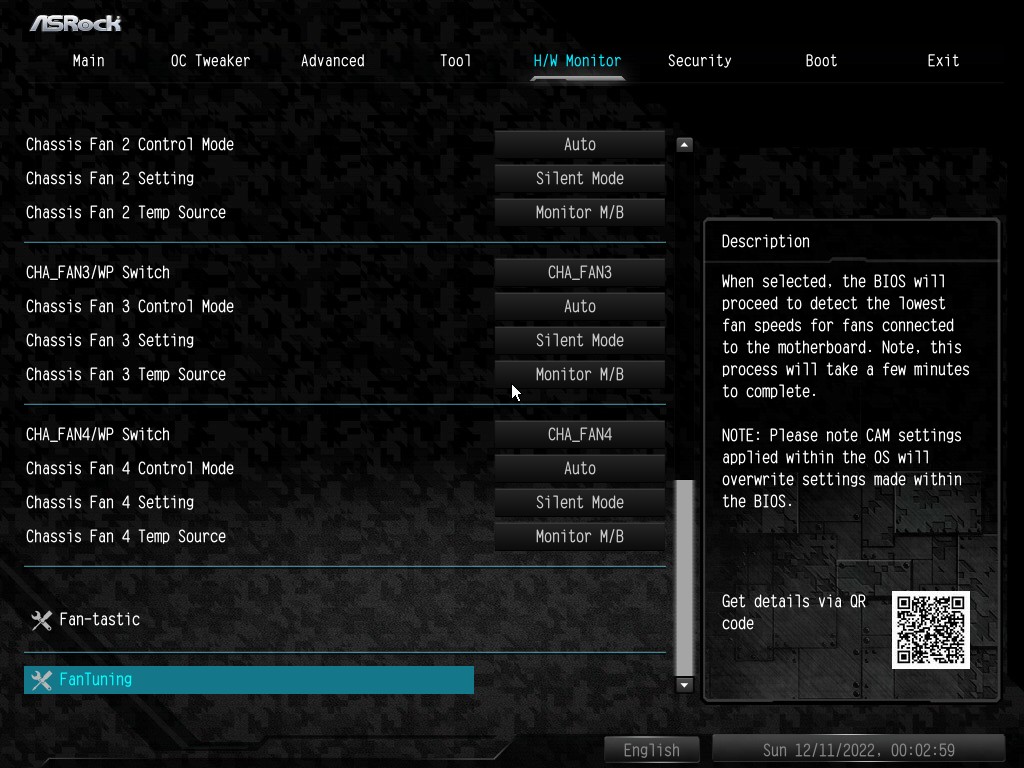Open Chassis Fan 2 Control Mode dropdown
Viewport: 1024px width, 768px height.
579,145
